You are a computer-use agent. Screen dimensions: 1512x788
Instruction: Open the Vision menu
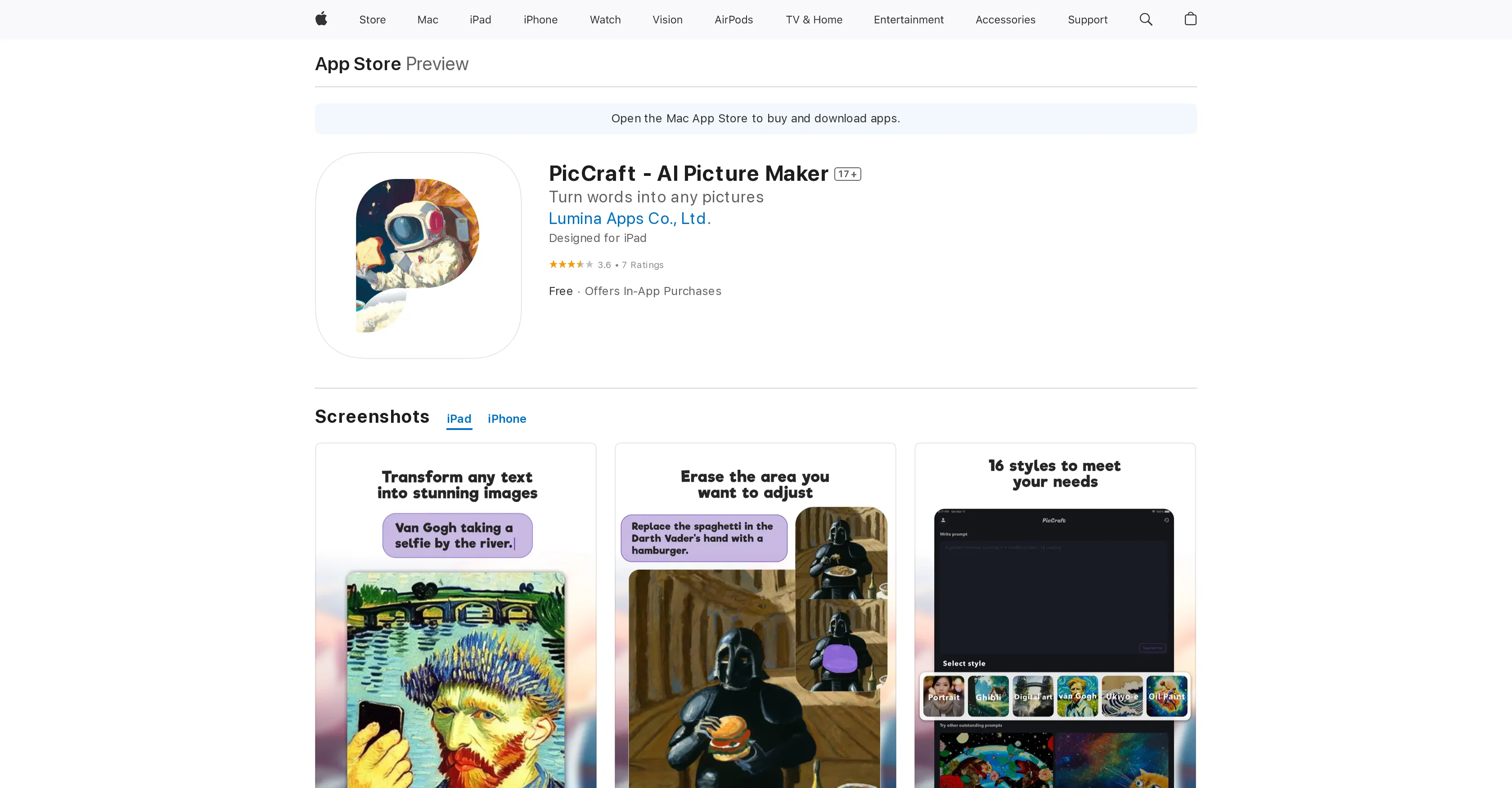pos(667,19)
